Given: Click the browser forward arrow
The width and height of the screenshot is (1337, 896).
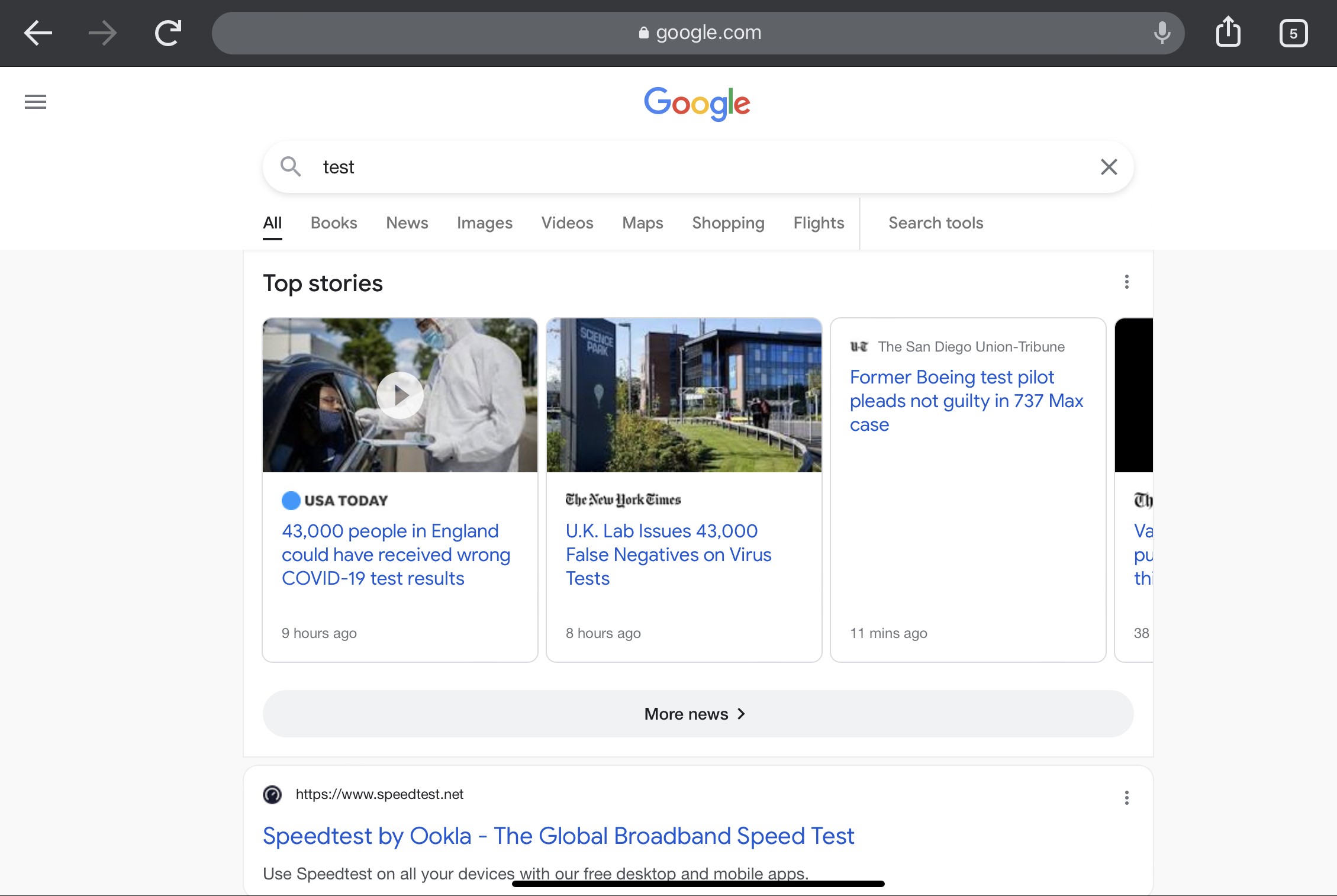Looking at the screenshot, I should 103,33.
